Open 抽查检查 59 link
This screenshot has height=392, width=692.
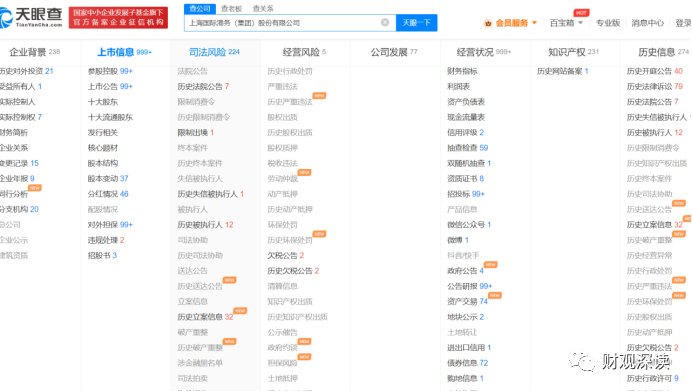pos(467,148)
